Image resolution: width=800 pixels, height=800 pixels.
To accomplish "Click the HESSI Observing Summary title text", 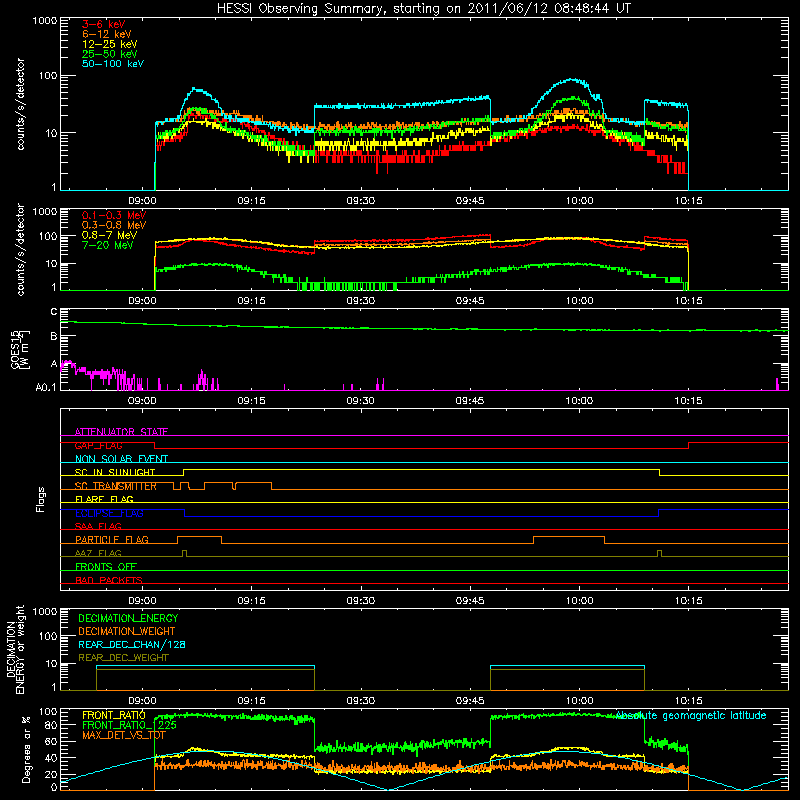I will [423, 9].
